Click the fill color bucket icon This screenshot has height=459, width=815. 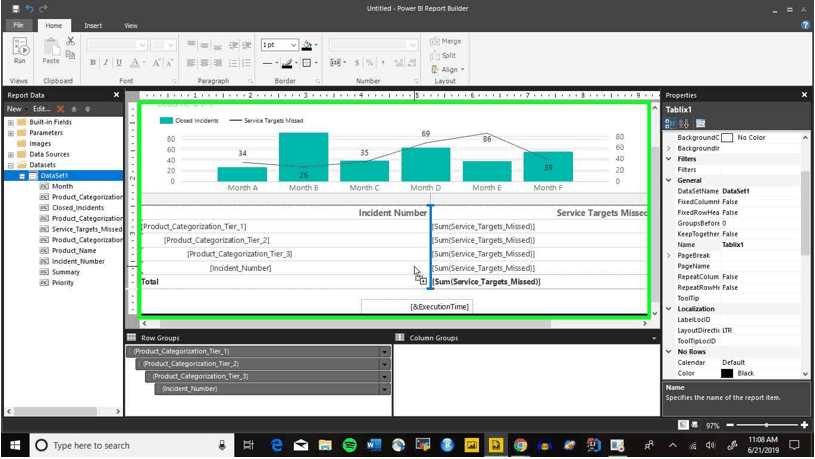pyautogui.click(x=307, y=45)
